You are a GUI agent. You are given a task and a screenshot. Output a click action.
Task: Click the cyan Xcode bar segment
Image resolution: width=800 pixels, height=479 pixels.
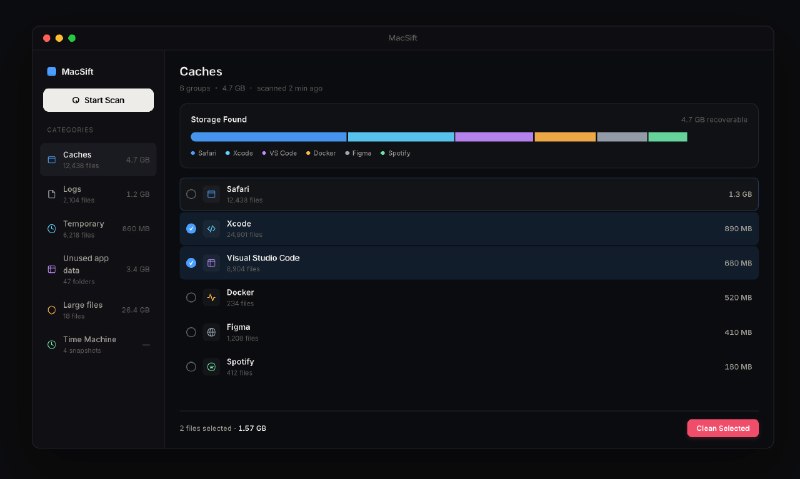point(401,137)
